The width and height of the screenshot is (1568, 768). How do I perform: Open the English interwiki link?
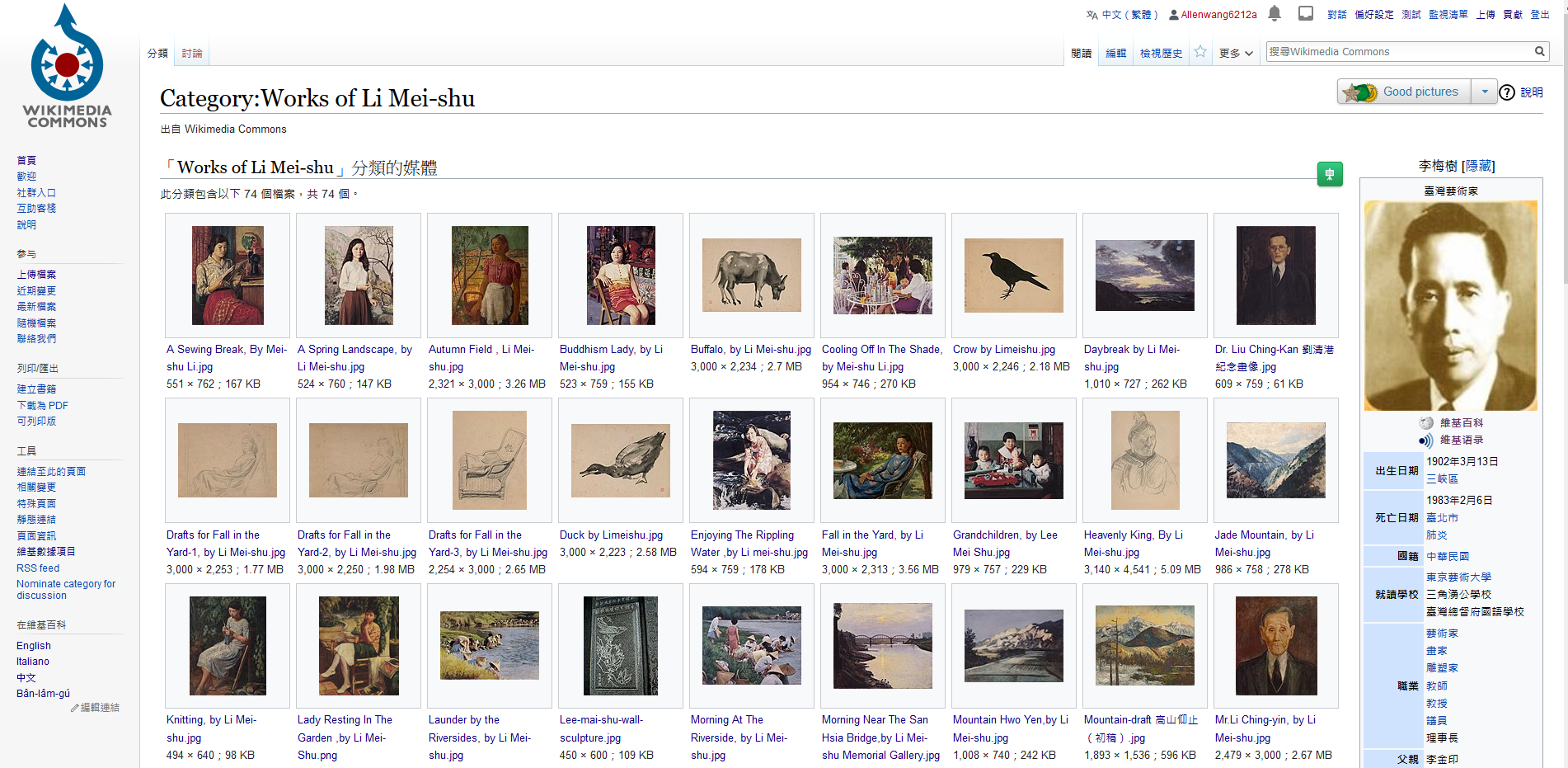tap(34, 646)
